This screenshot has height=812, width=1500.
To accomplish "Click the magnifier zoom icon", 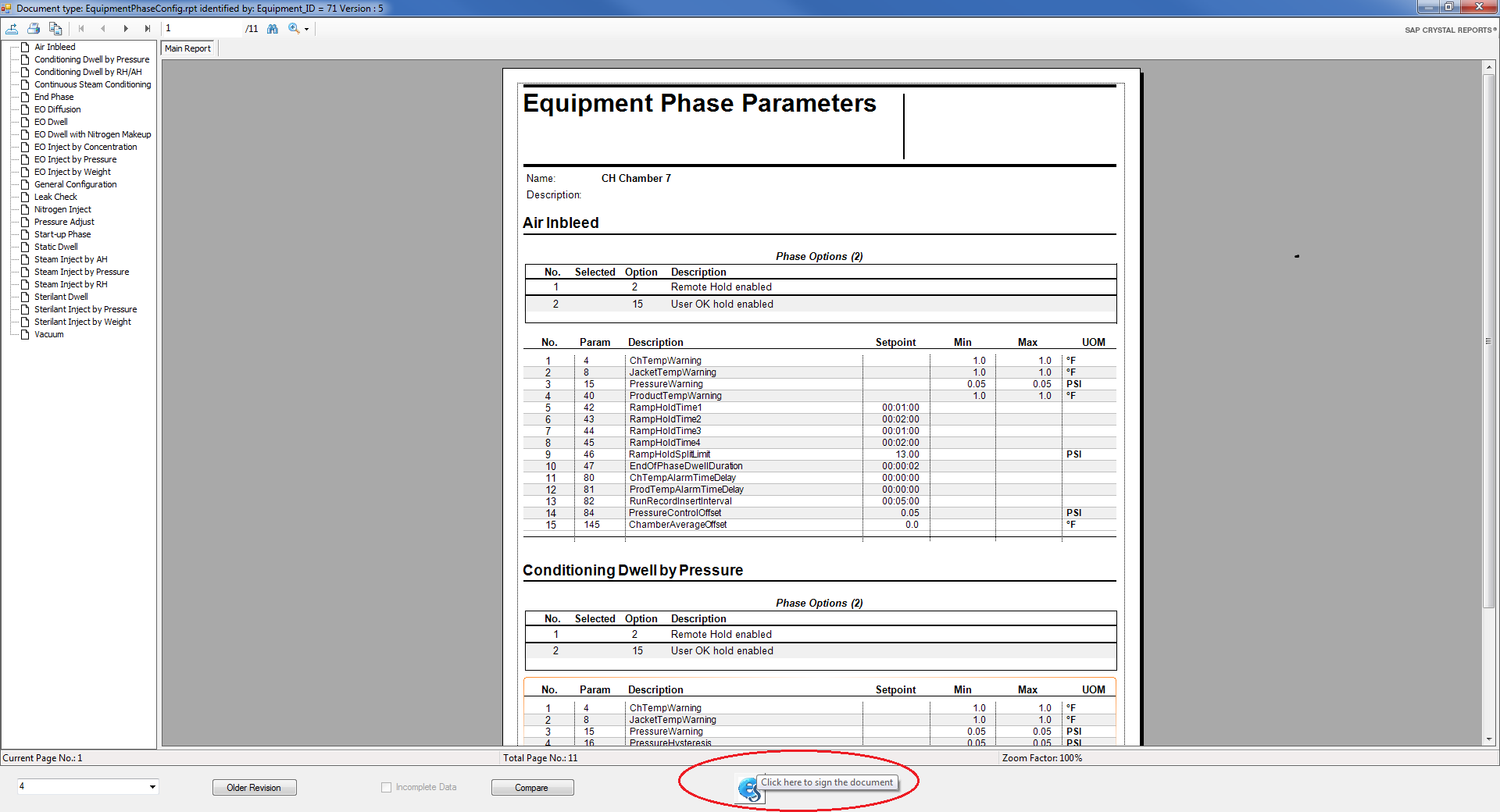I will tap(294, 29).
